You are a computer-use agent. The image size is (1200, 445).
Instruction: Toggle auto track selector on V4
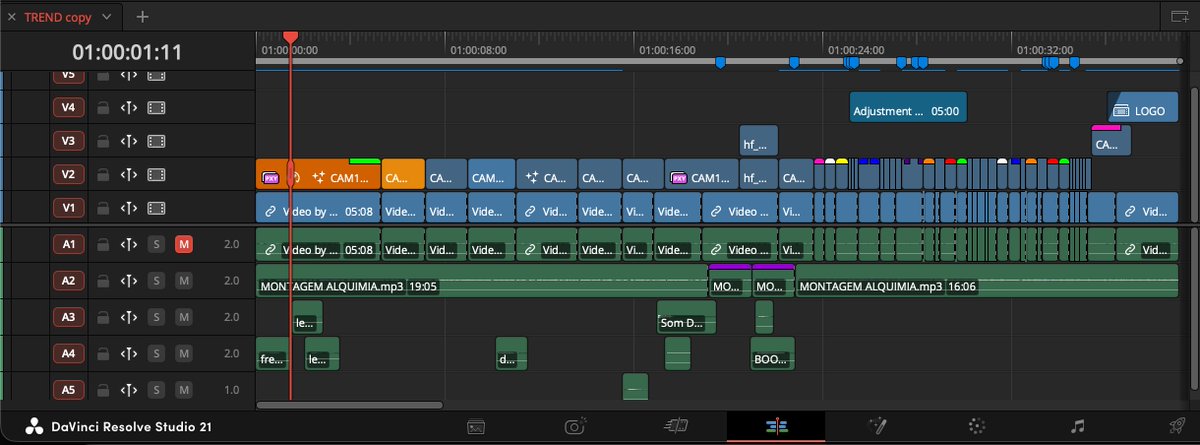point(129,107)
